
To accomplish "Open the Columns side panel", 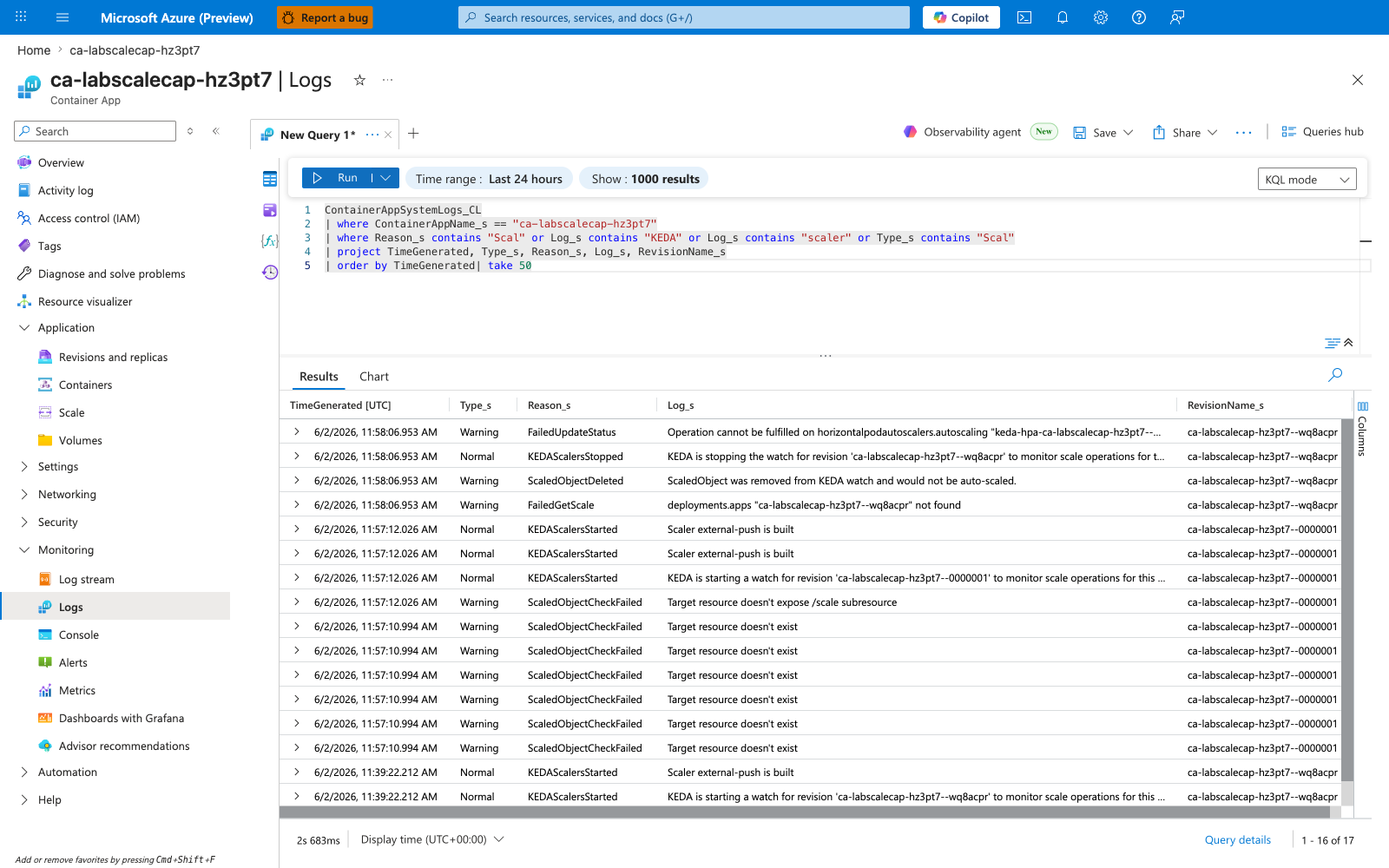I will tap(1362, 429).
